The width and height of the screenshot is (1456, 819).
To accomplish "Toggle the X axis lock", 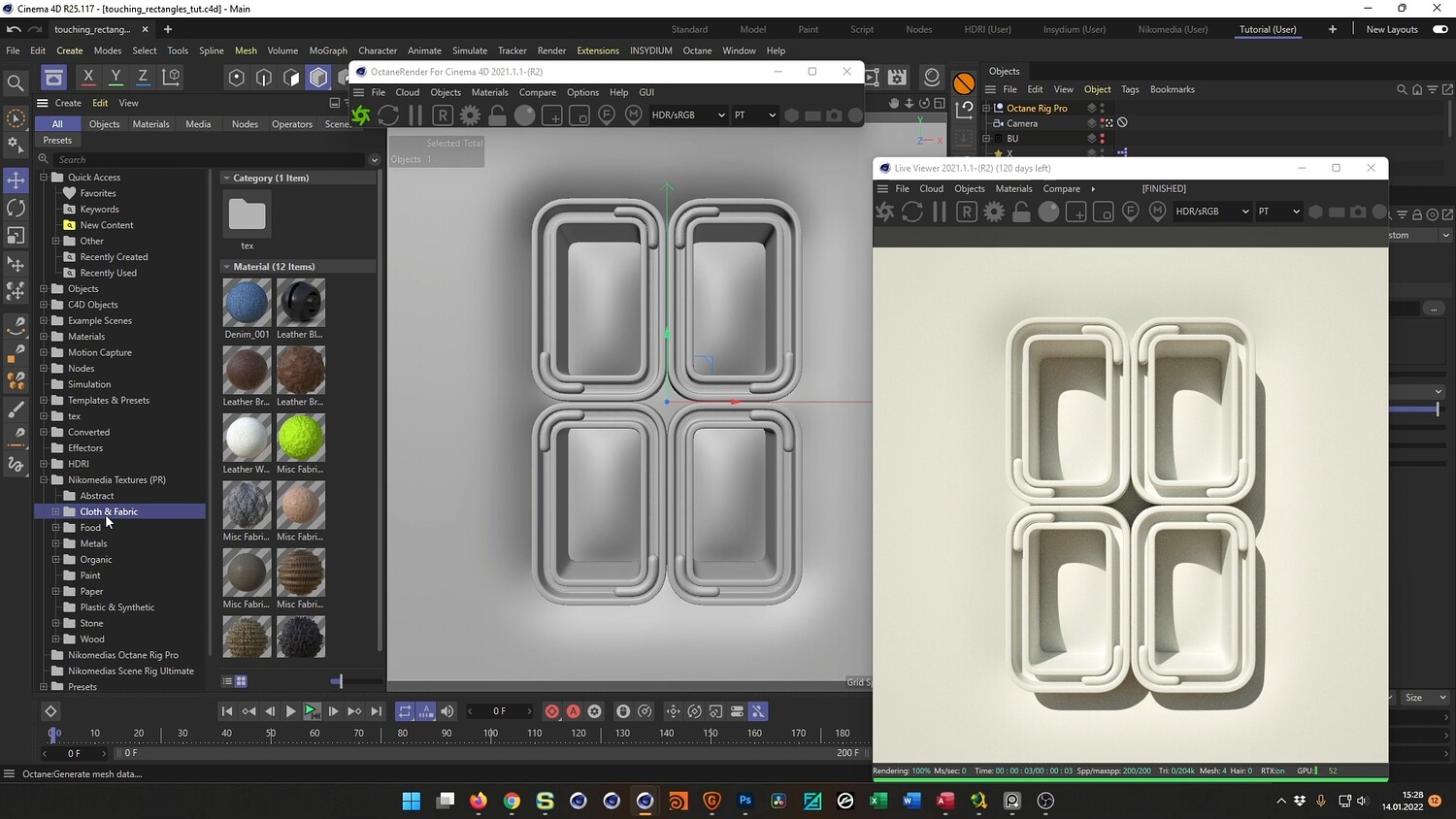I will (88, 77).
